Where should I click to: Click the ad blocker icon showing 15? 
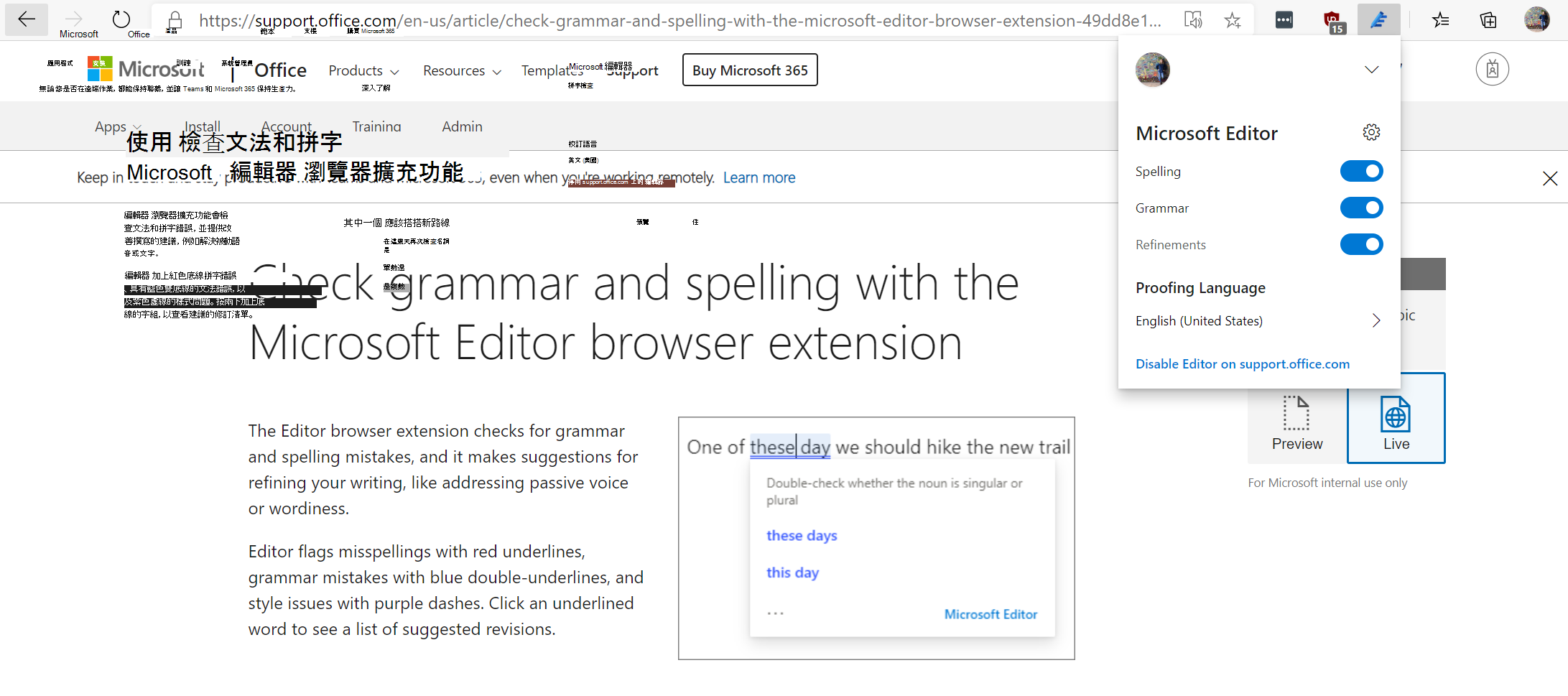click(1335, 19)
